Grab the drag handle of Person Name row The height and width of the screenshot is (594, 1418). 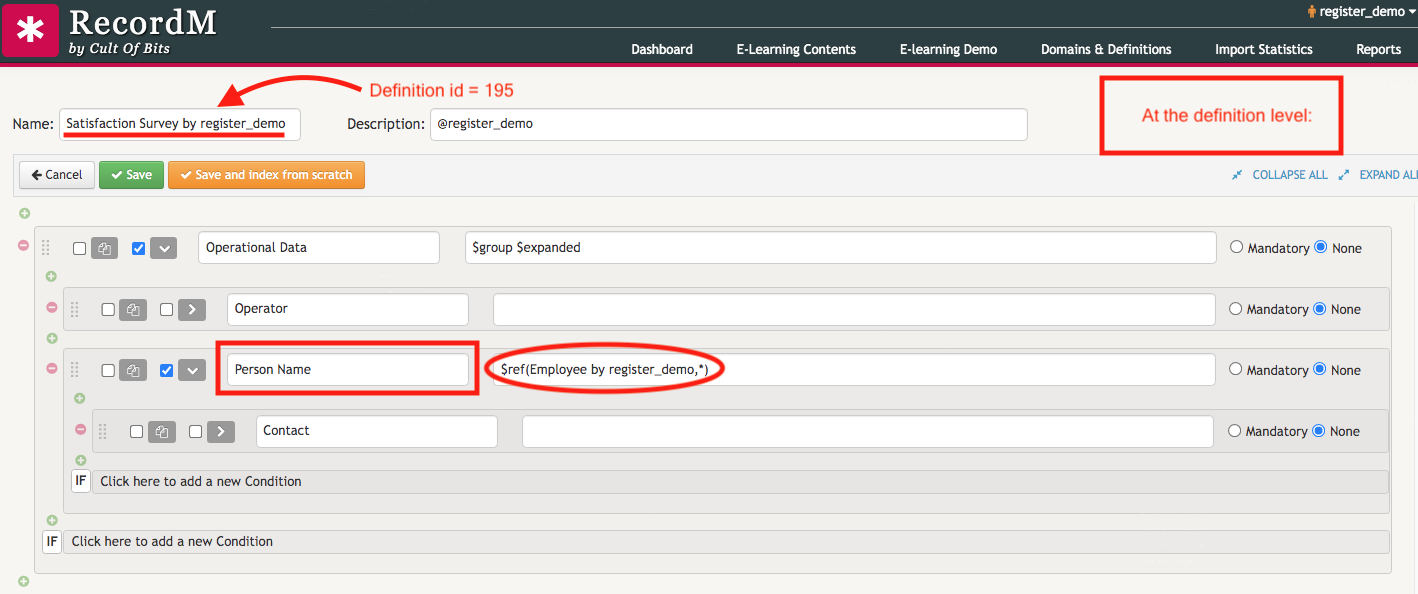point(74,370)
